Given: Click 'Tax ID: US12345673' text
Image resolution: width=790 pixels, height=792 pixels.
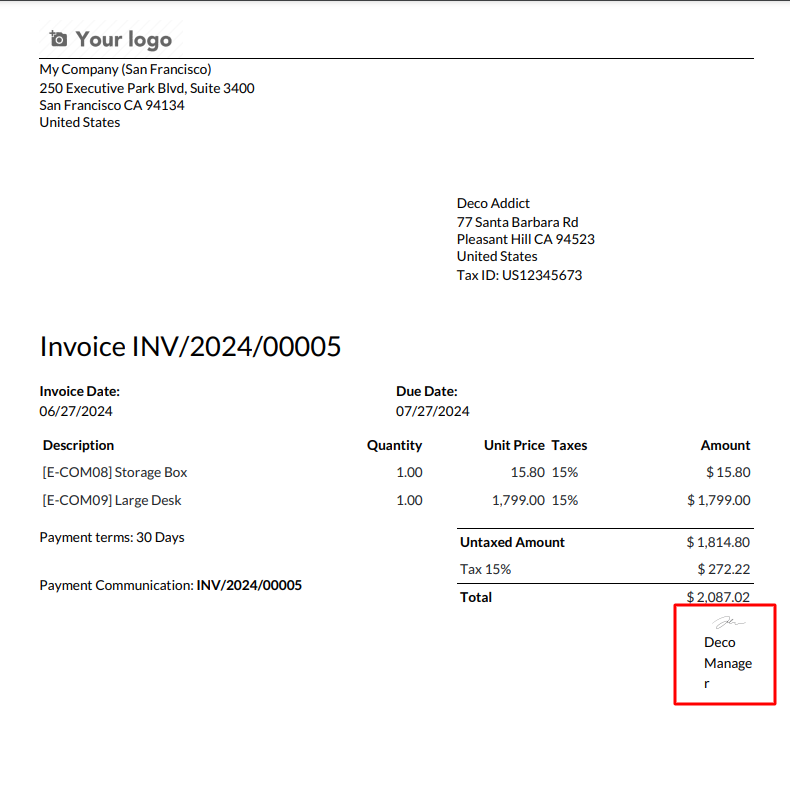Looking at the screenshot, I should [519, 275].
